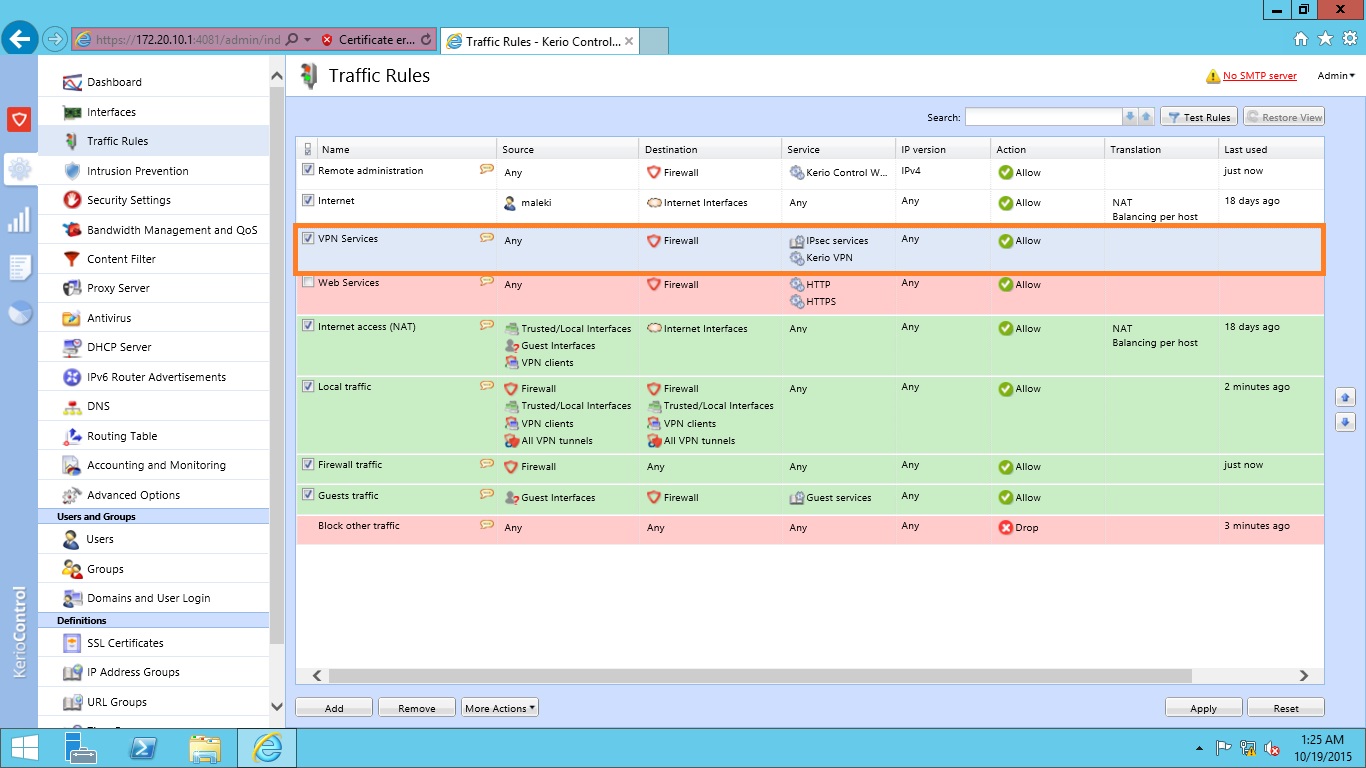Open Windows Start button

point(23,747)
